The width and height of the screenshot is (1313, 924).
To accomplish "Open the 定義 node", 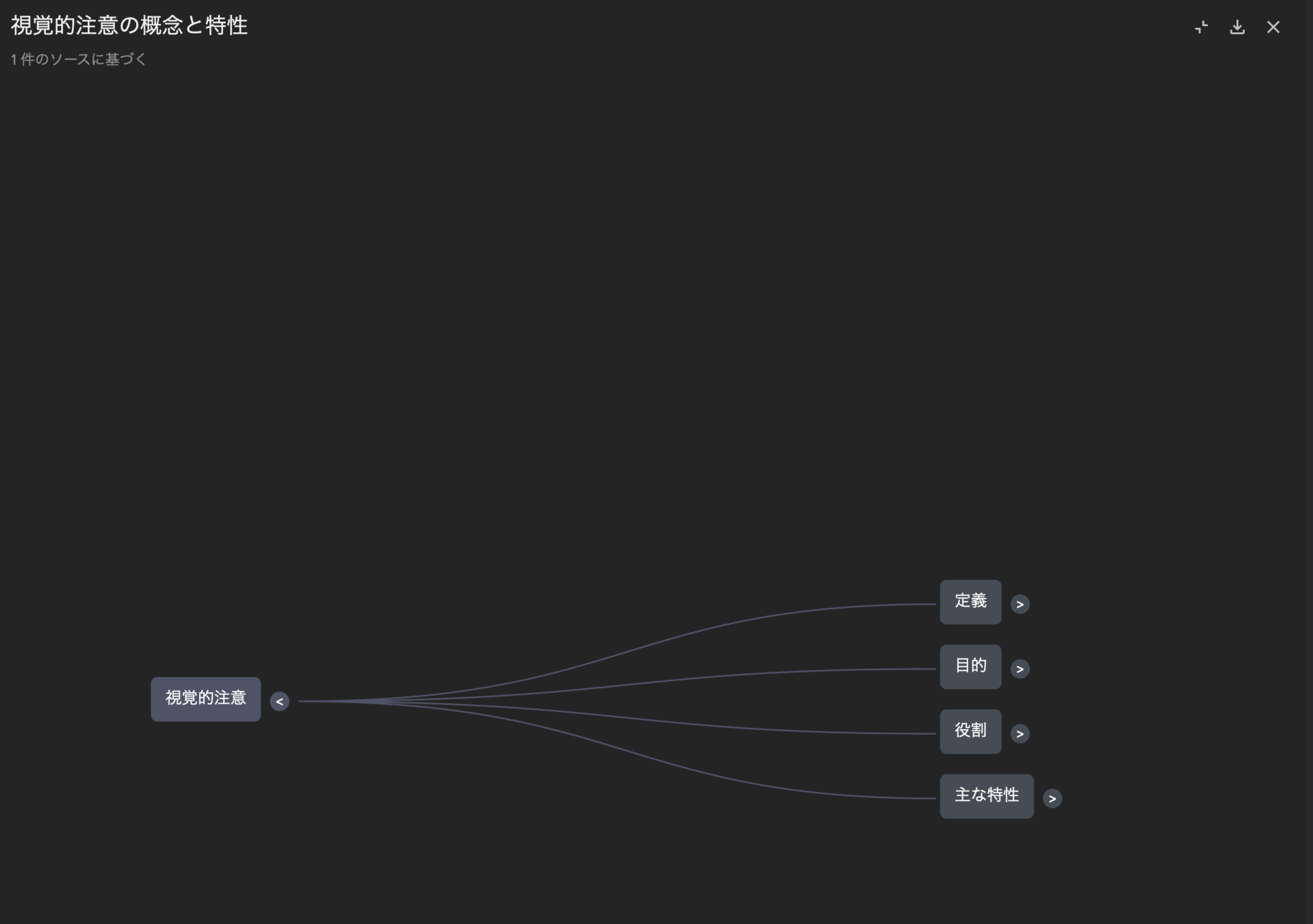I will coord(970,602).
